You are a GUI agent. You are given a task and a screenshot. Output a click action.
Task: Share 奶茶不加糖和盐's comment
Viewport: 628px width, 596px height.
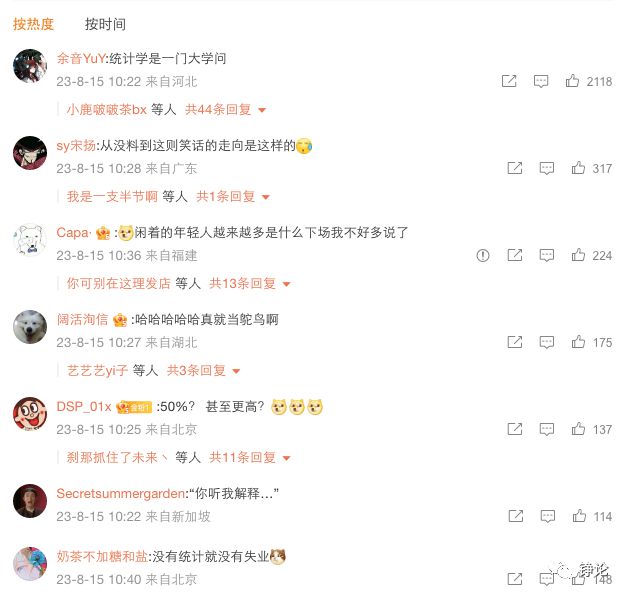click(515, 579)
